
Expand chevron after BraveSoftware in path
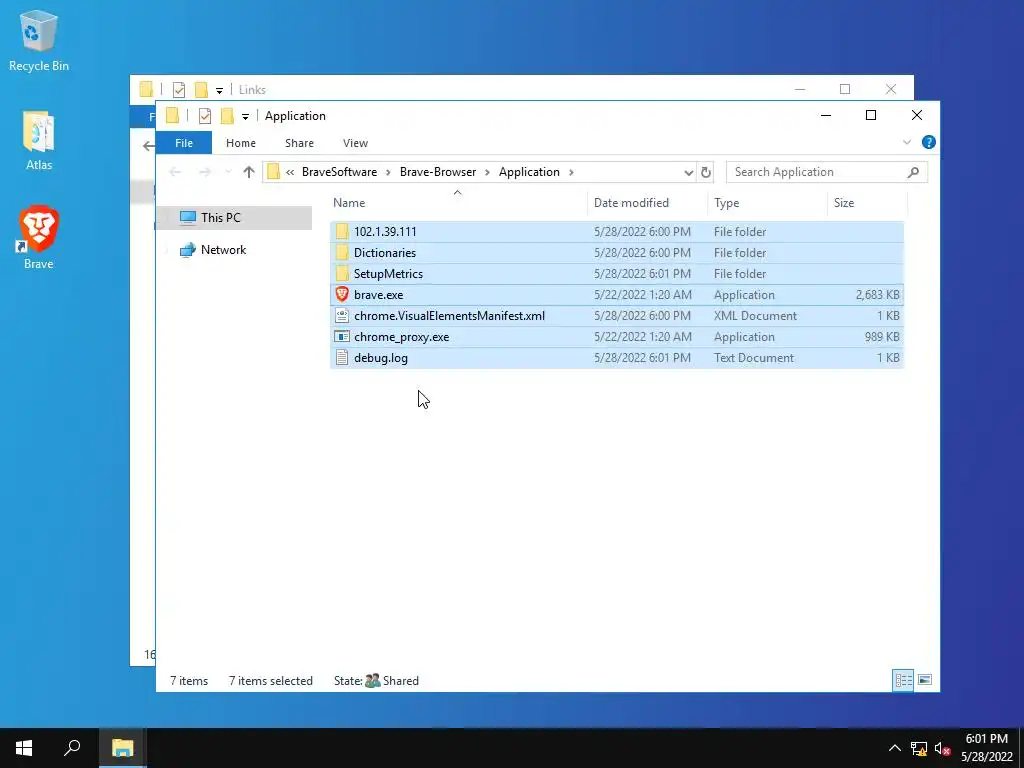click(388, 172)
